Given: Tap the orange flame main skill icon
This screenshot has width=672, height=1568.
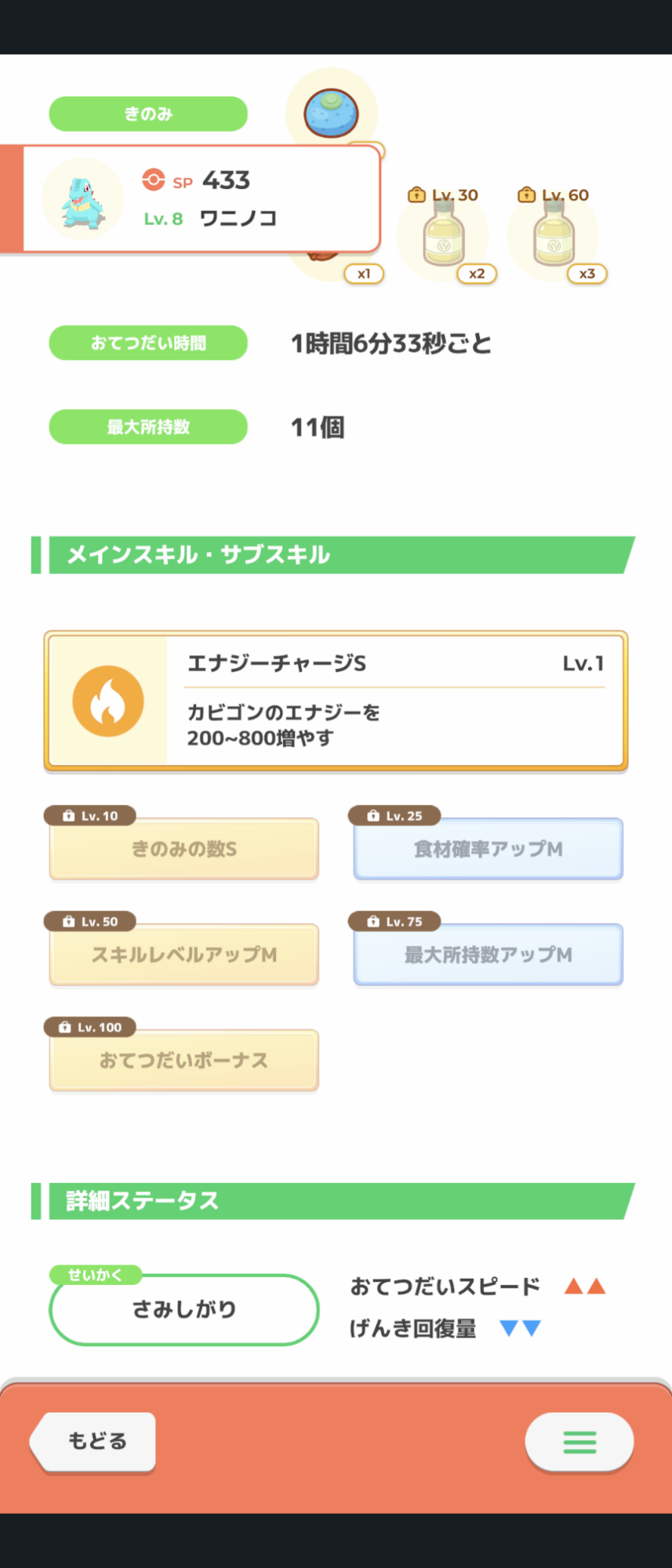Looking at the screenshot, I should (x=108, y=701).
